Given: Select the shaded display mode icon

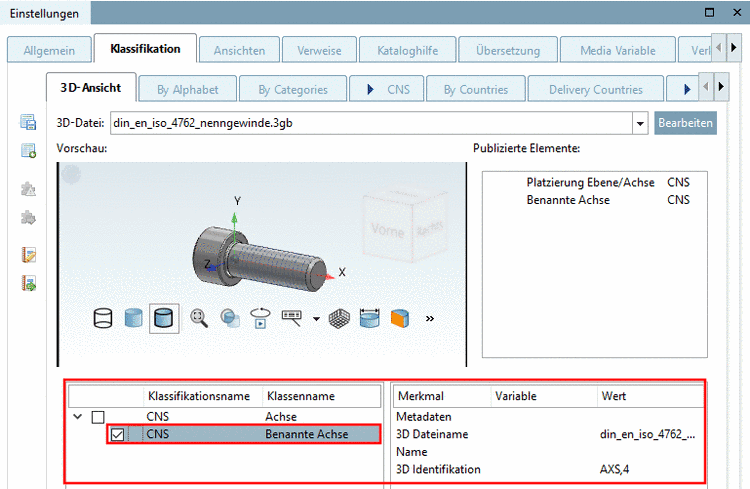Looking at the screenshot, I should (133, 318).
